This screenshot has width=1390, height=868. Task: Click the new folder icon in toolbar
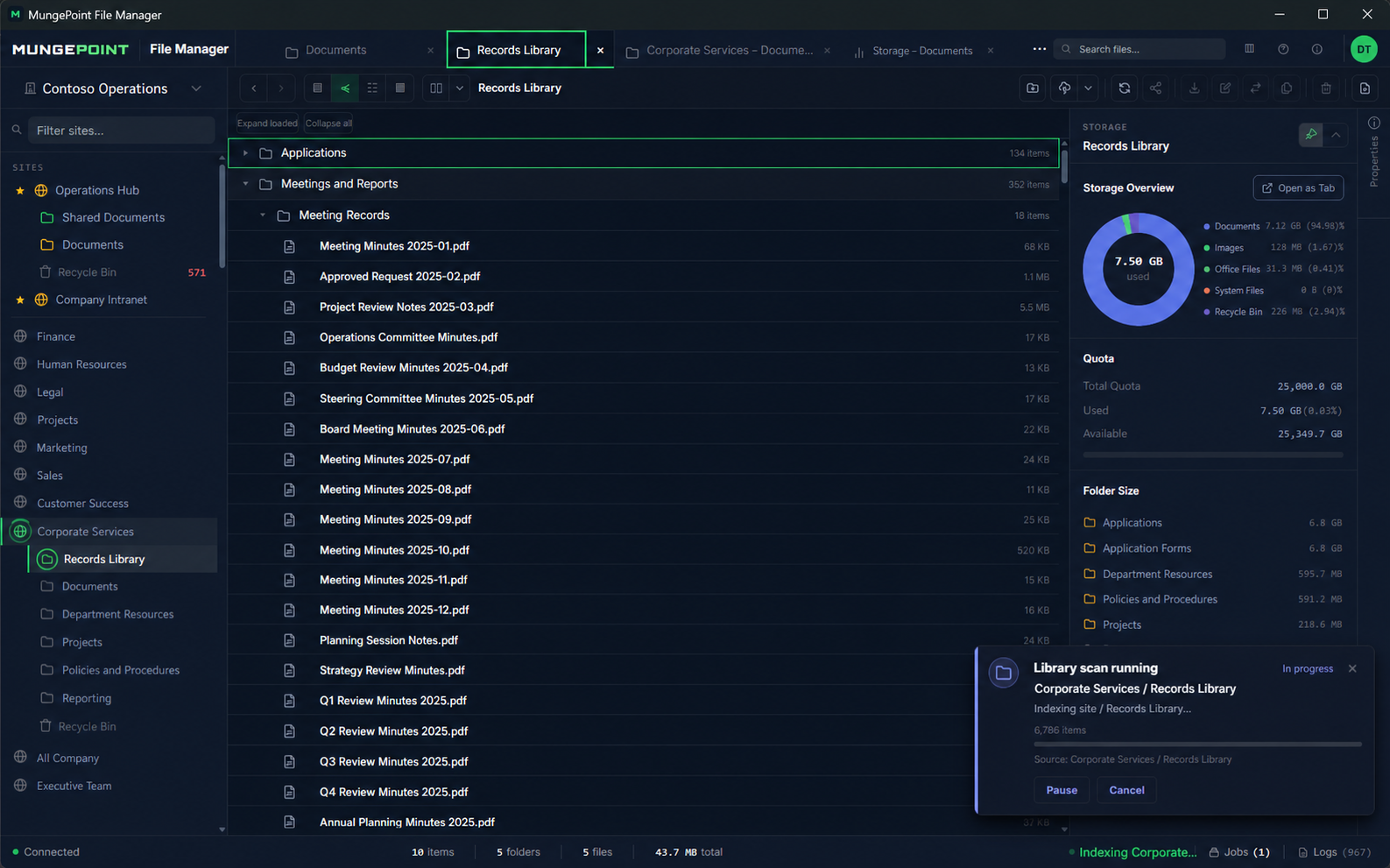(1033, 88)
